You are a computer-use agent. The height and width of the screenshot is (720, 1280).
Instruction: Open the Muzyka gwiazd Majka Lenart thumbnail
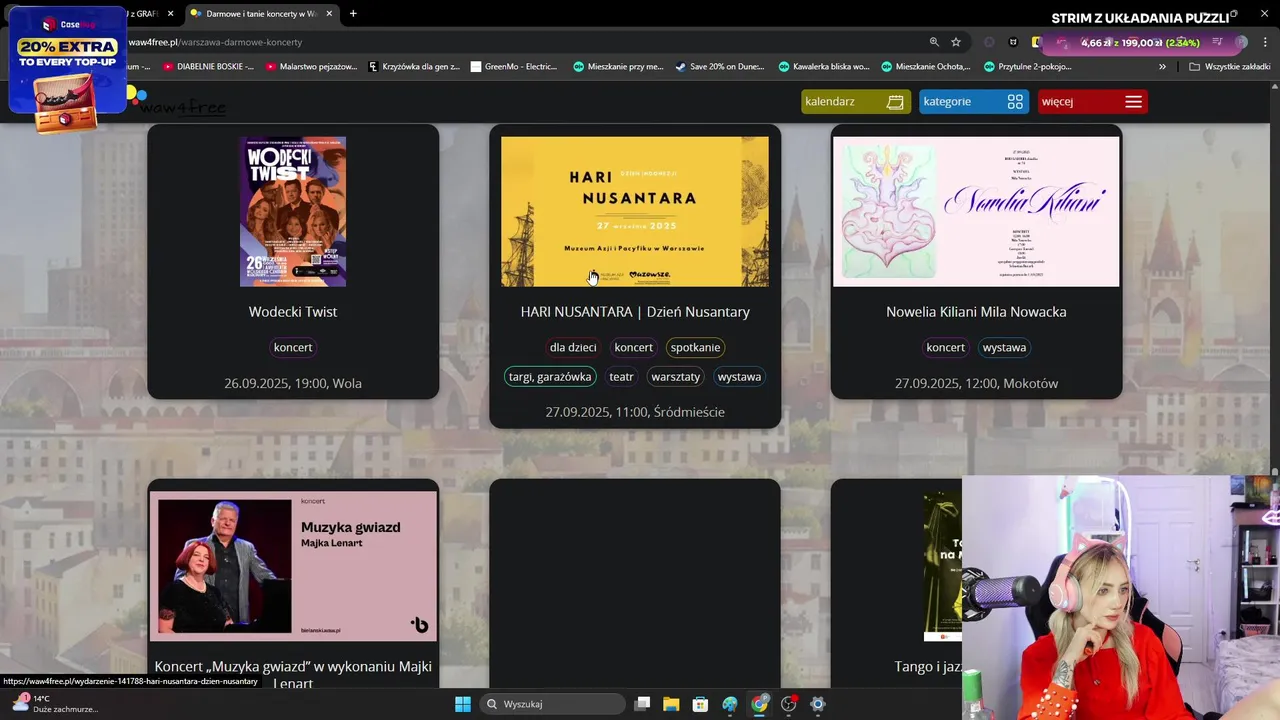pyautogui.click(x=293, y=566)
